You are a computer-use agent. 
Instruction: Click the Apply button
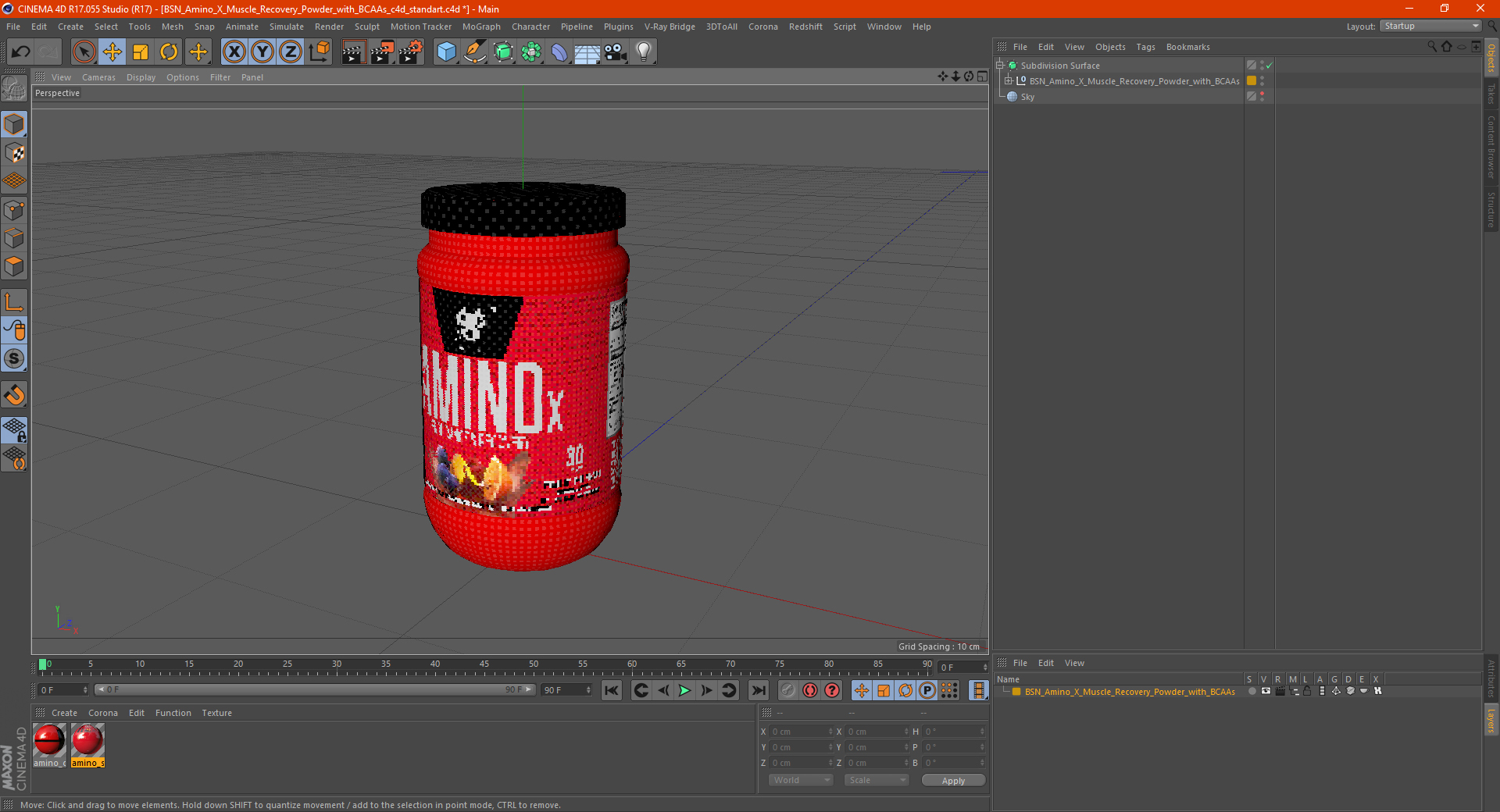coord(953,781)
